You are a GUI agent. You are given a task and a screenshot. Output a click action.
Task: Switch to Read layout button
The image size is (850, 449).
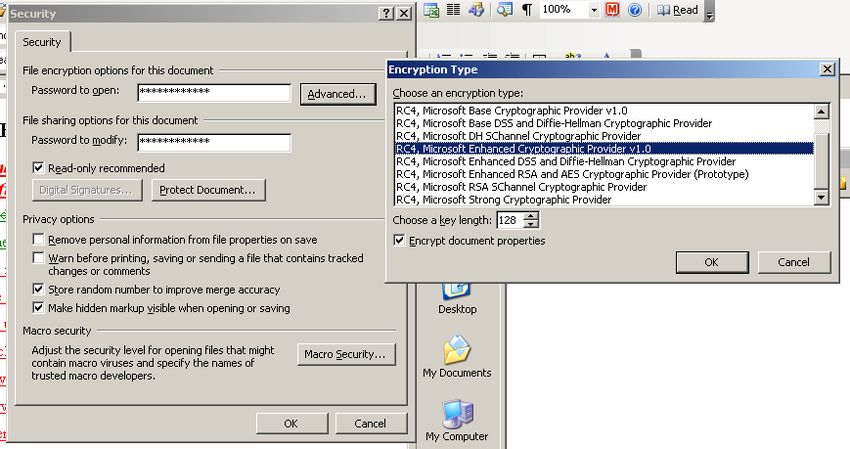[677, 10]
